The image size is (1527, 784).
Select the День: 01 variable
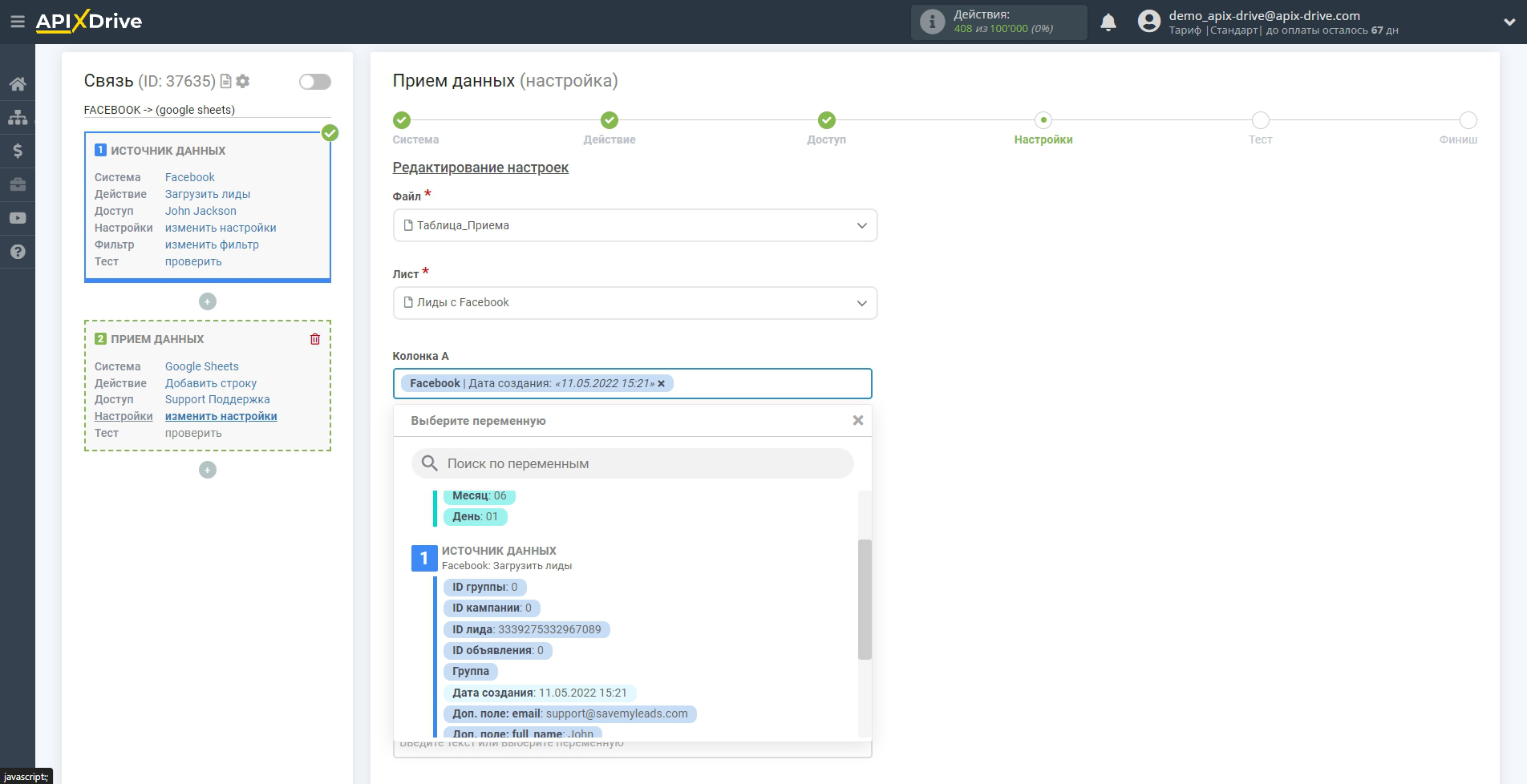point(476,516)
